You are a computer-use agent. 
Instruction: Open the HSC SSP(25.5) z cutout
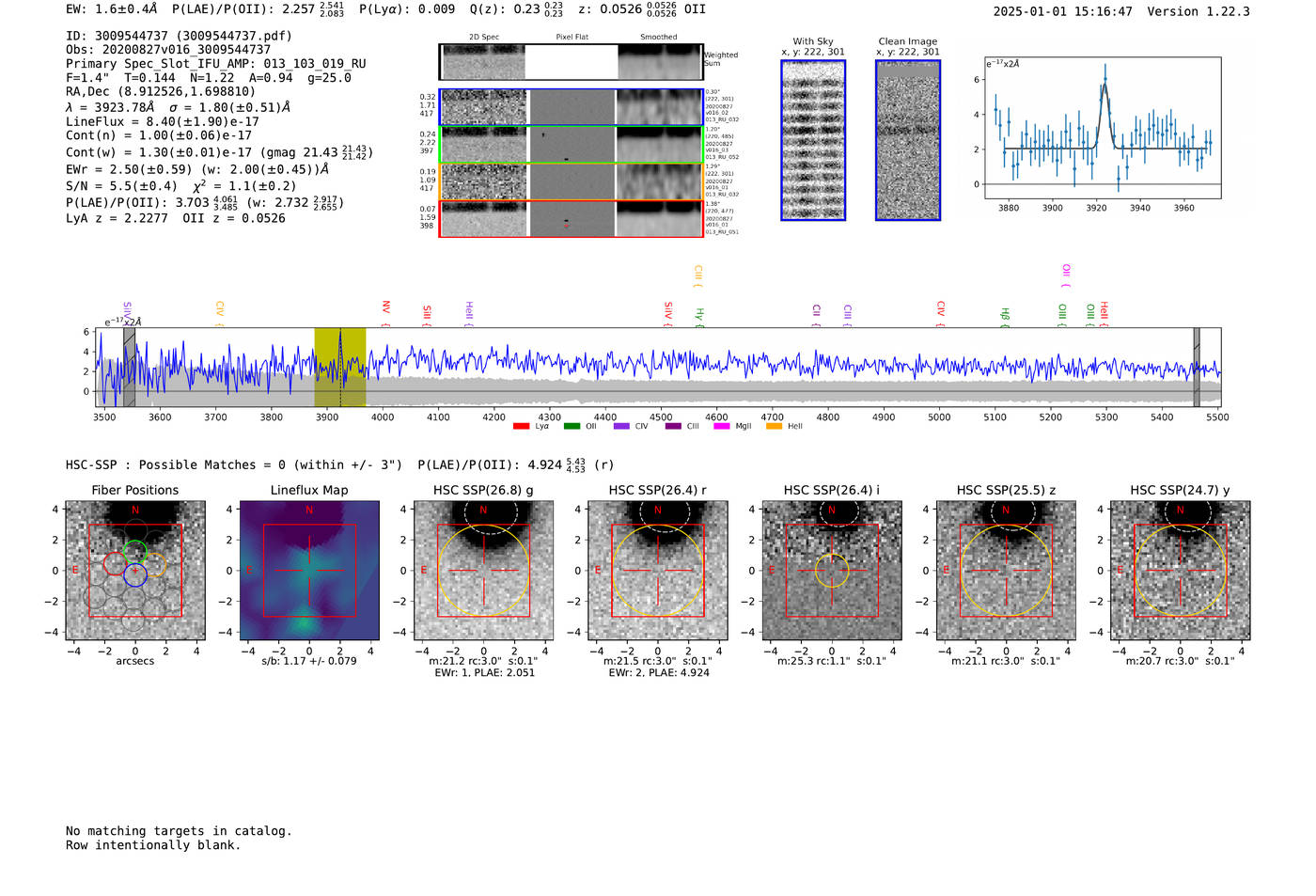1006,570
